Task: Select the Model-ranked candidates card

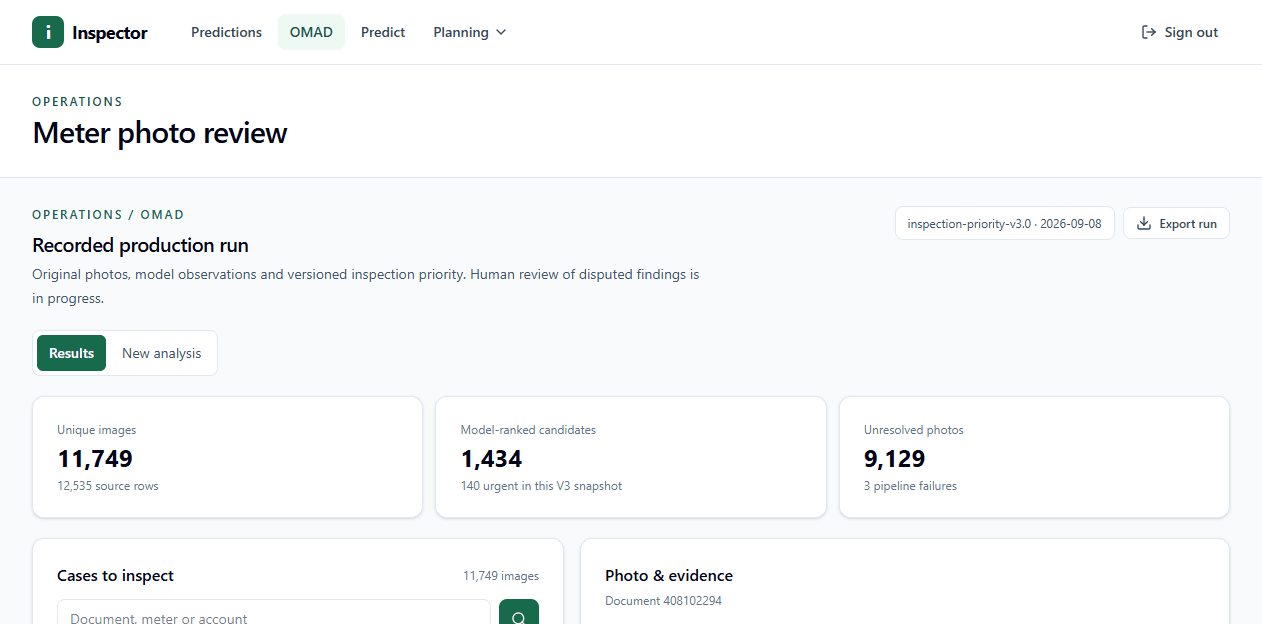Action: click(x=631, y=457)
